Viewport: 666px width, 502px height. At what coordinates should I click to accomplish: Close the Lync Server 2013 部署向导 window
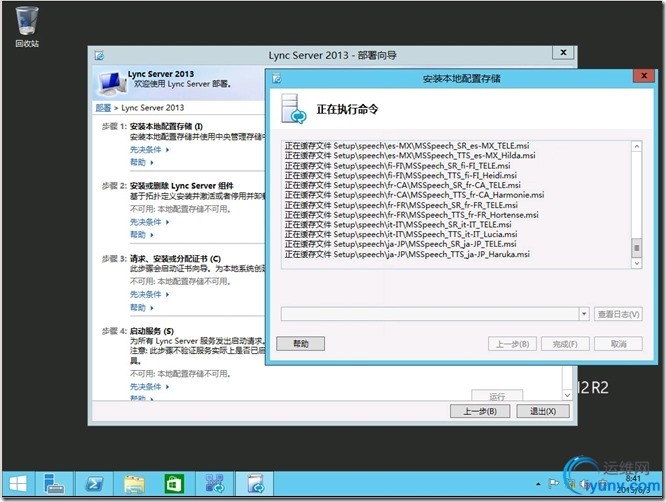tap(563, 52)
